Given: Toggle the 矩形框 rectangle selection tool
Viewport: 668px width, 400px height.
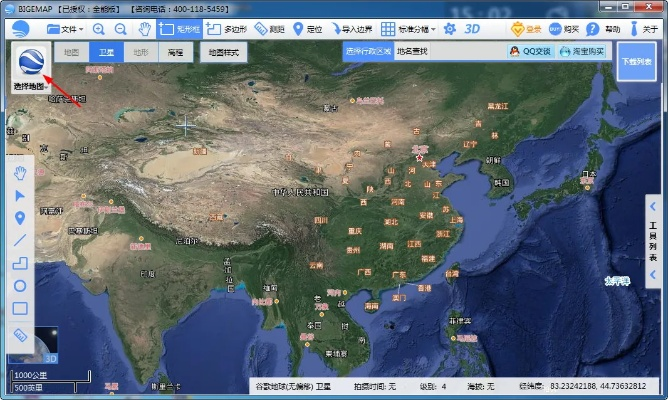Looking at the screenshot, I should (x=180, y=29).
